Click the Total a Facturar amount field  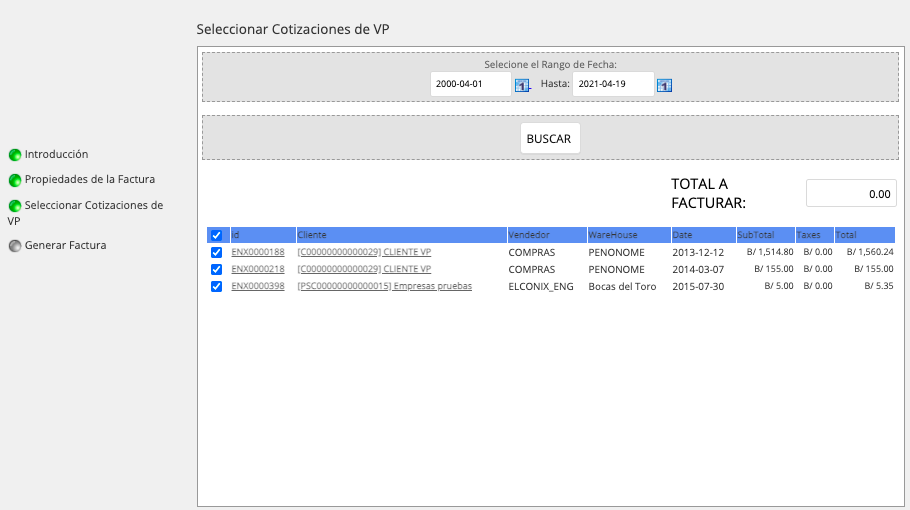click(851, 194)
